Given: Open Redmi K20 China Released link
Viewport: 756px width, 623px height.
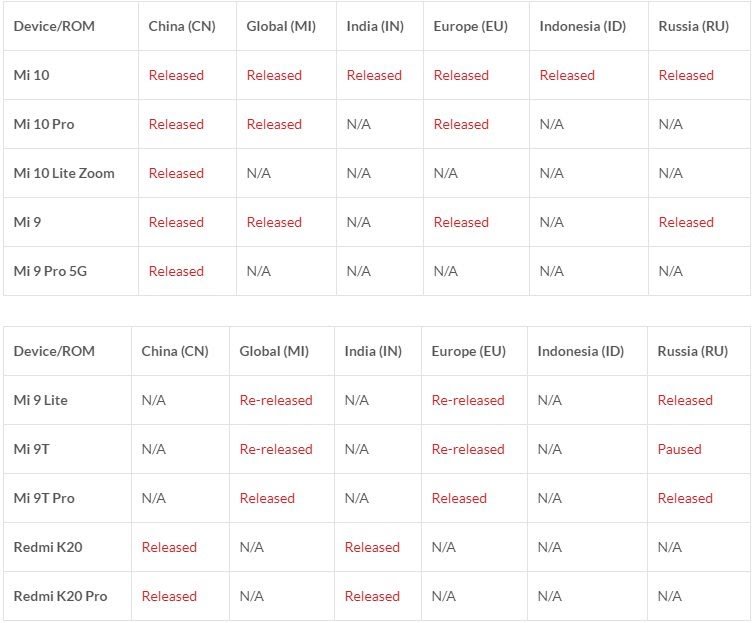Looking at the screenshot, I should click(x=169, y=547).
